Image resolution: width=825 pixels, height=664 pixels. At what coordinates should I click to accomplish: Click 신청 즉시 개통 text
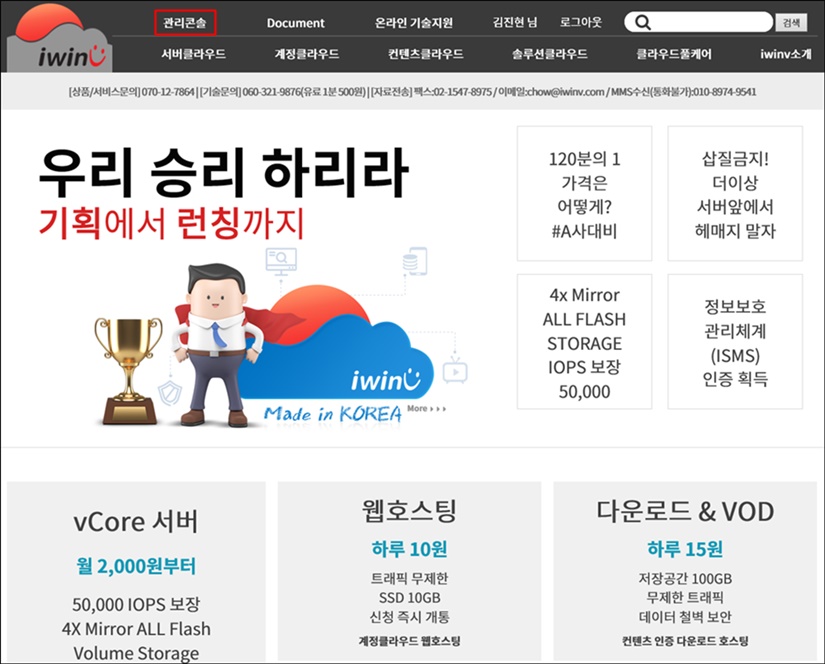409,617
